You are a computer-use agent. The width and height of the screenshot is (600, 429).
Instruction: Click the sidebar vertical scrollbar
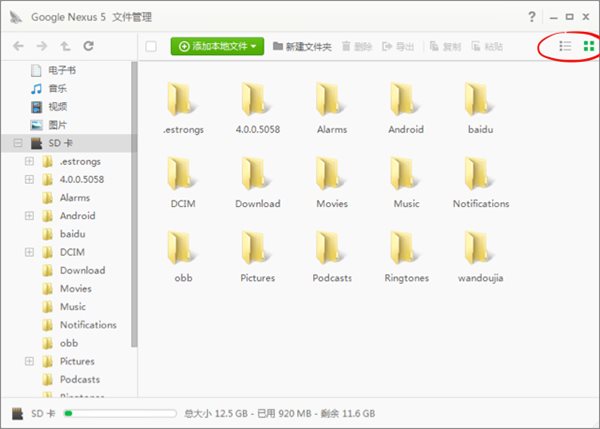(x=134, y=204)
